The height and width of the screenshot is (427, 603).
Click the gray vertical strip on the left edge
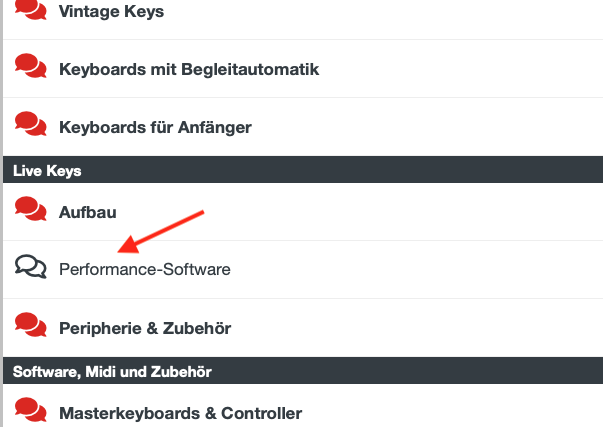click(x=1, y=214)
